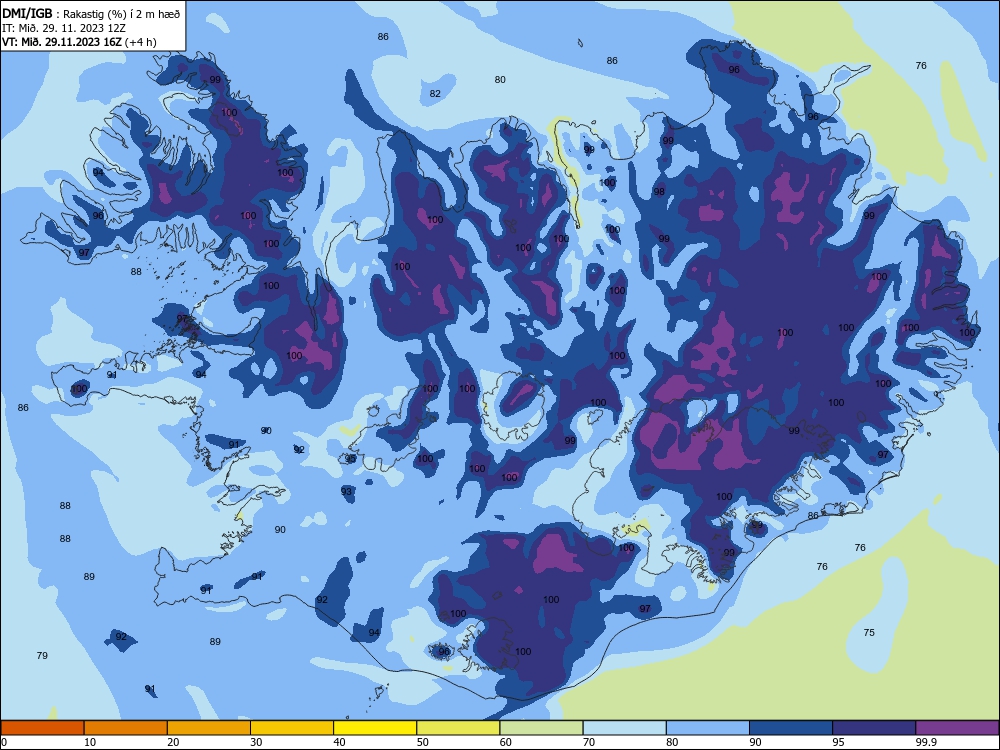1000x750 pixels.
Task: Click the humidity value '98' on the map
Action: click(659, 191)
